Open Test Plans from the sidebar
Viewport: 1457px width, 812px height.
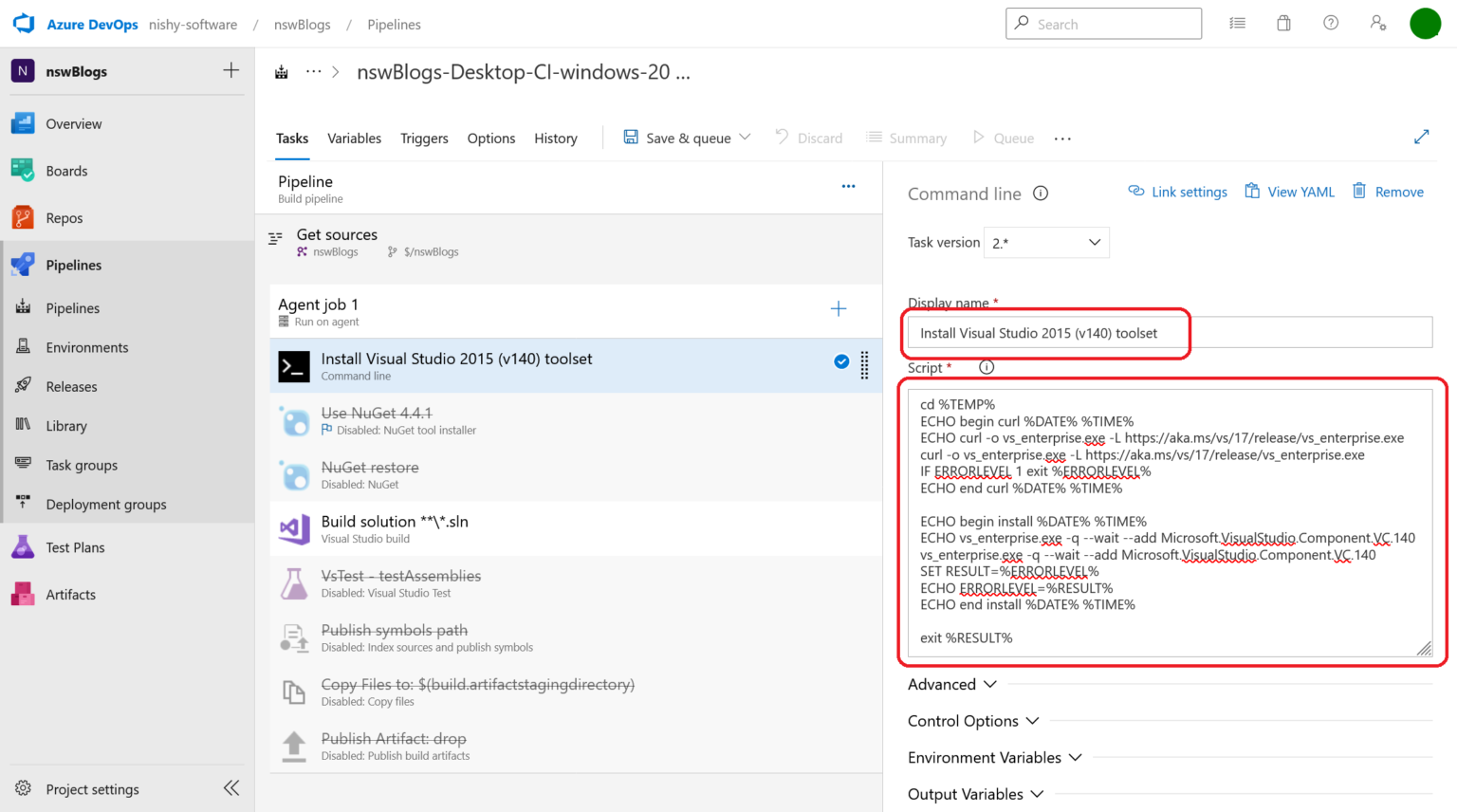pyautogui.click(x=76, y=547)
